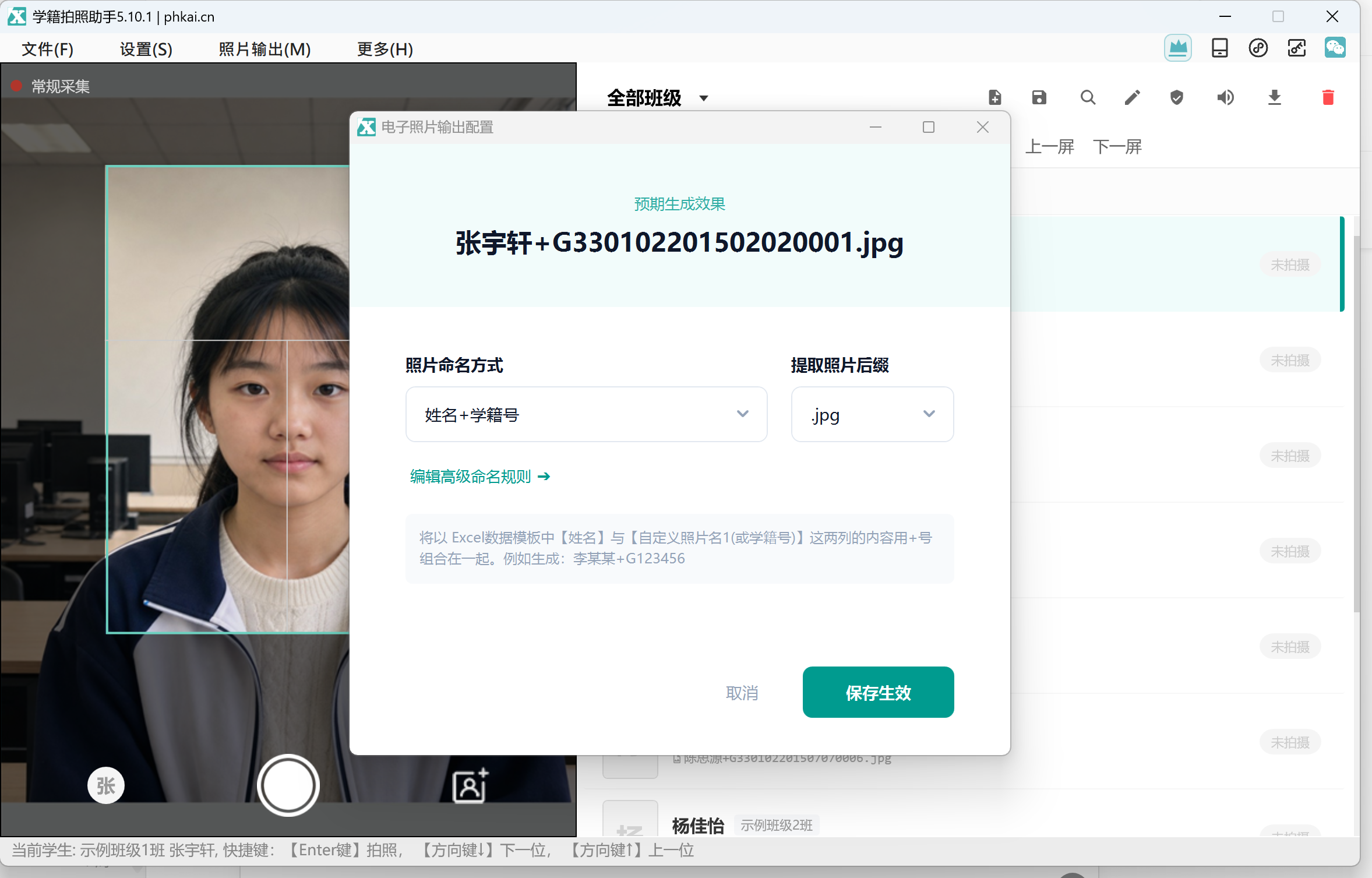Click the 预期生成效果 heading
The height and width of the screenshot is (878, 1372).
point(679,204)
